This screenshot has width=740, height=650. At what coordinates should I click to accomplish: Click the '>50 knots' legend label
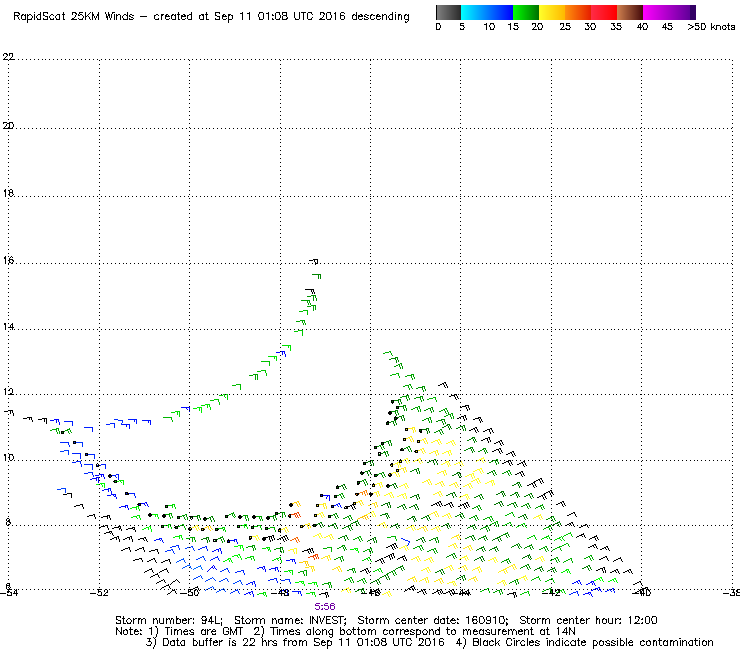point(711,27)
